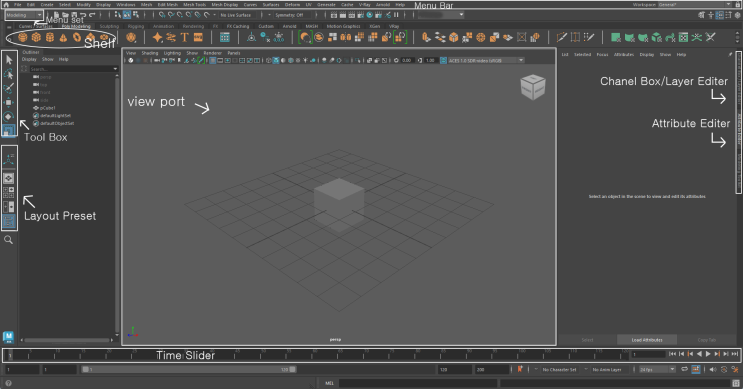Click the single perspective layout preset
The image size is (743, 389).
[9, 178]
